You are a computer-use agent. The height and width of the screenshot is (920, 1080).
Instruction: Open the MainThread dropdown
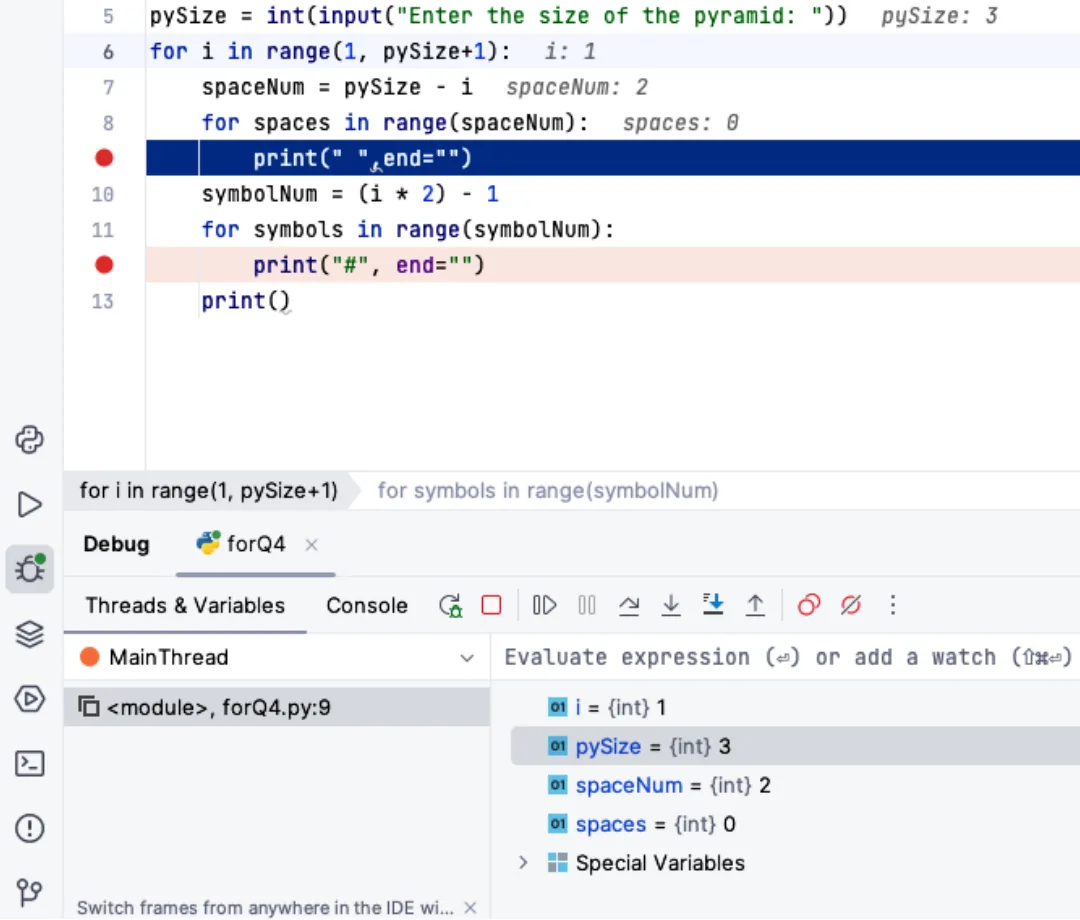click(x=277, y=658)
